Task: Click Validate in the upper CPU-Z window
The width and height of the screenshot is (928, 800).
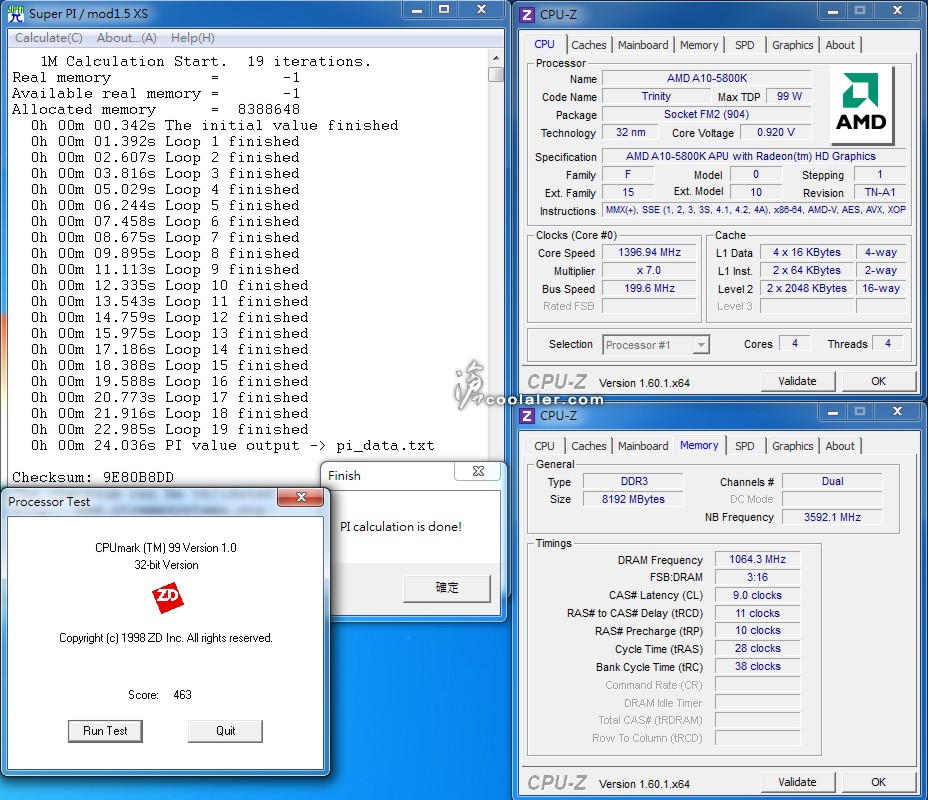Action: point(797,381)
